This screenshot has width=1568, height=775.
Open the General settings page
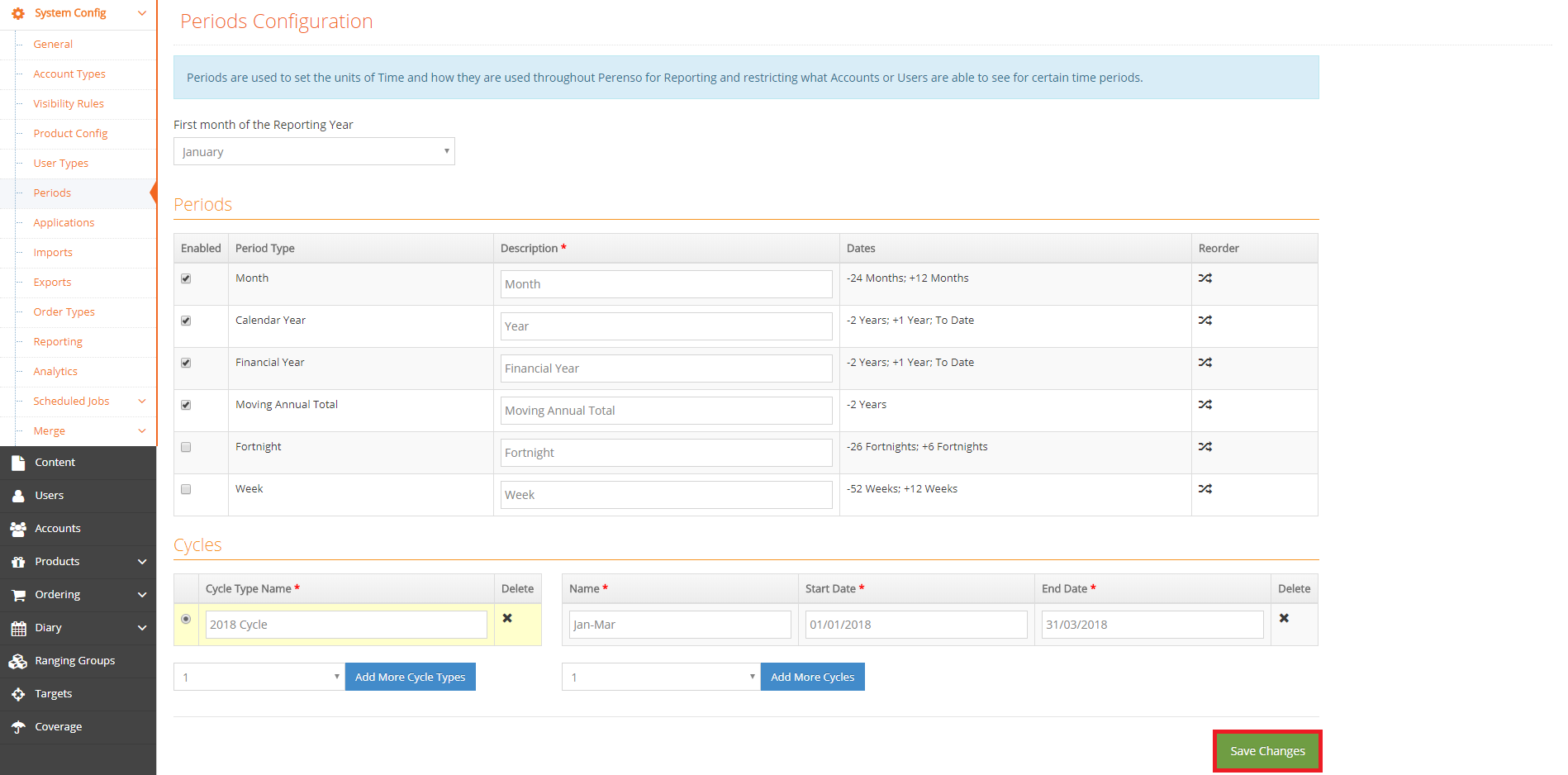[x=53, y=45]
